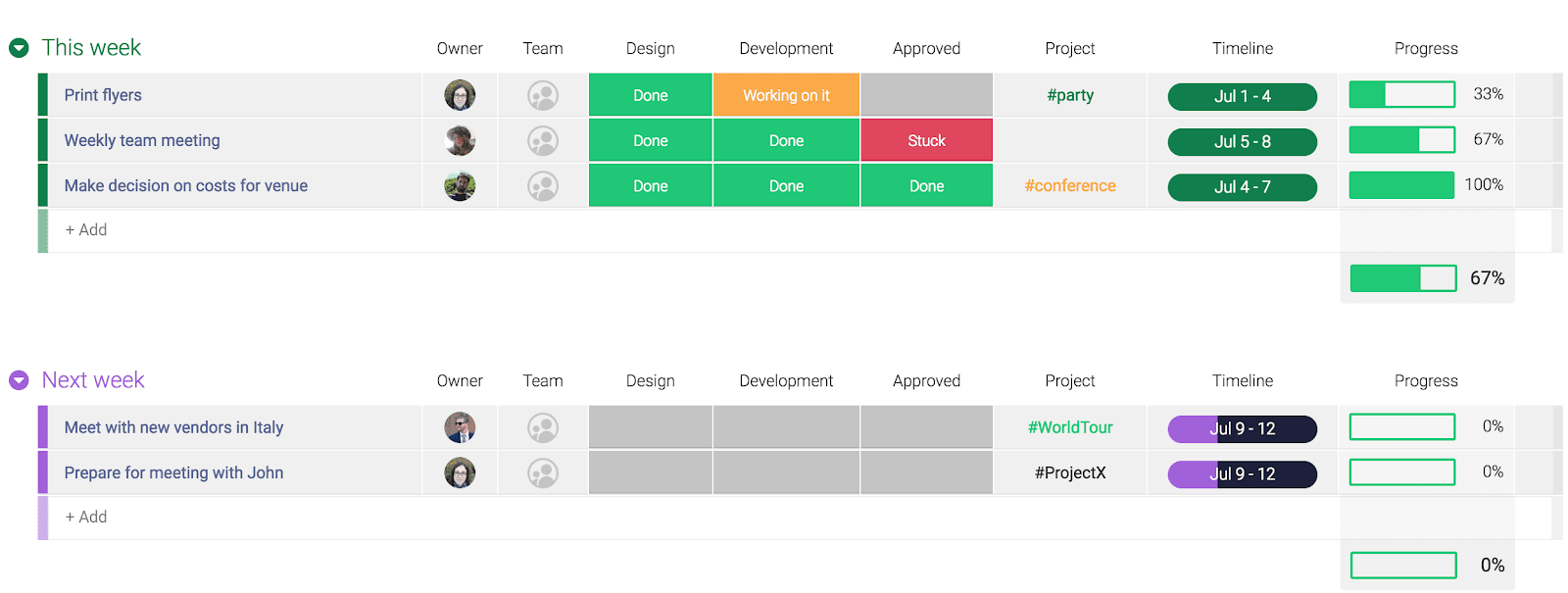
Task: Set Design status for Meet with new vendors
Action: point(650,427)
